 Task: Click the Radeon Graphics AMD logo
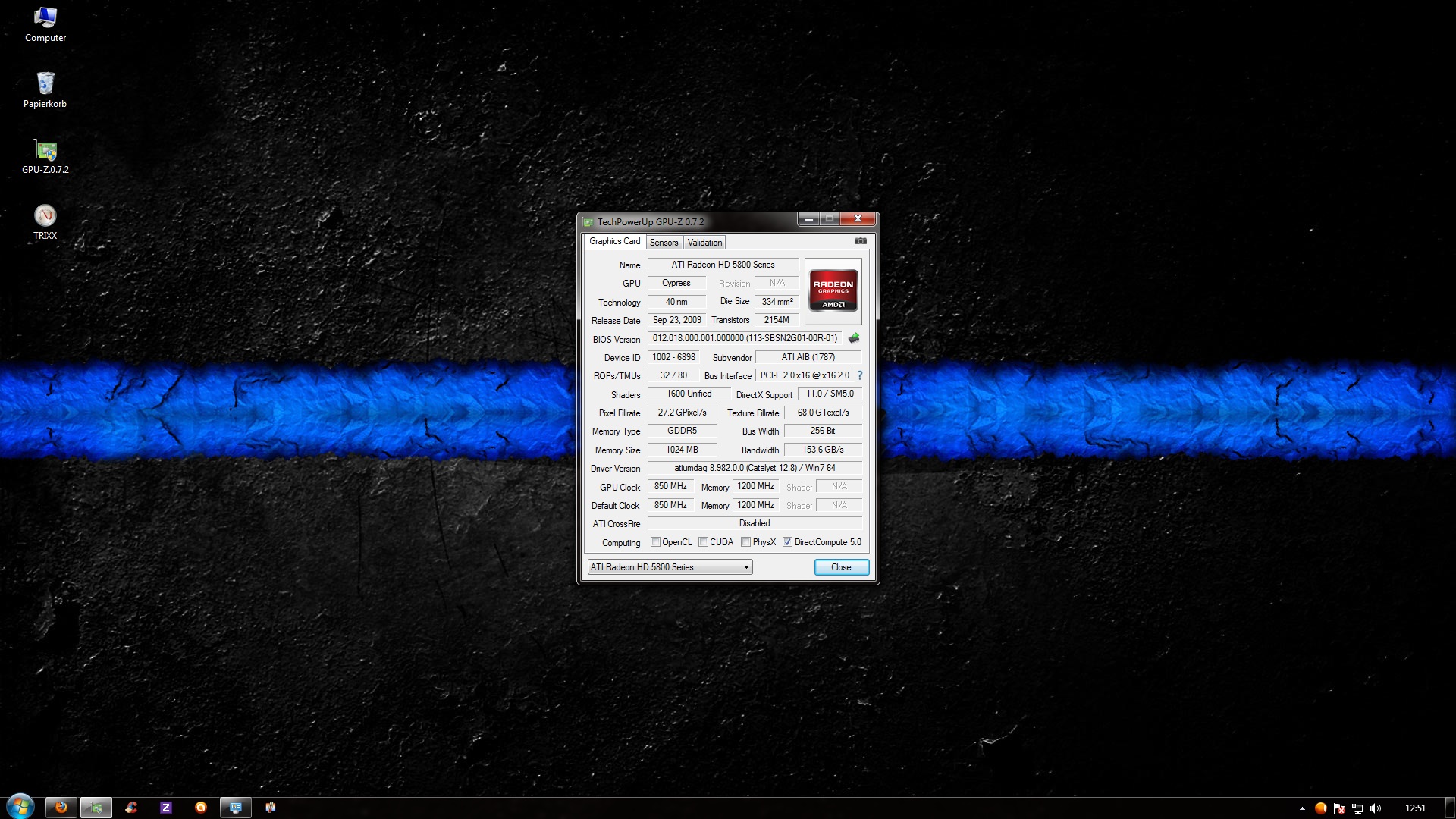pyautogui.click(x=833, y=290)
